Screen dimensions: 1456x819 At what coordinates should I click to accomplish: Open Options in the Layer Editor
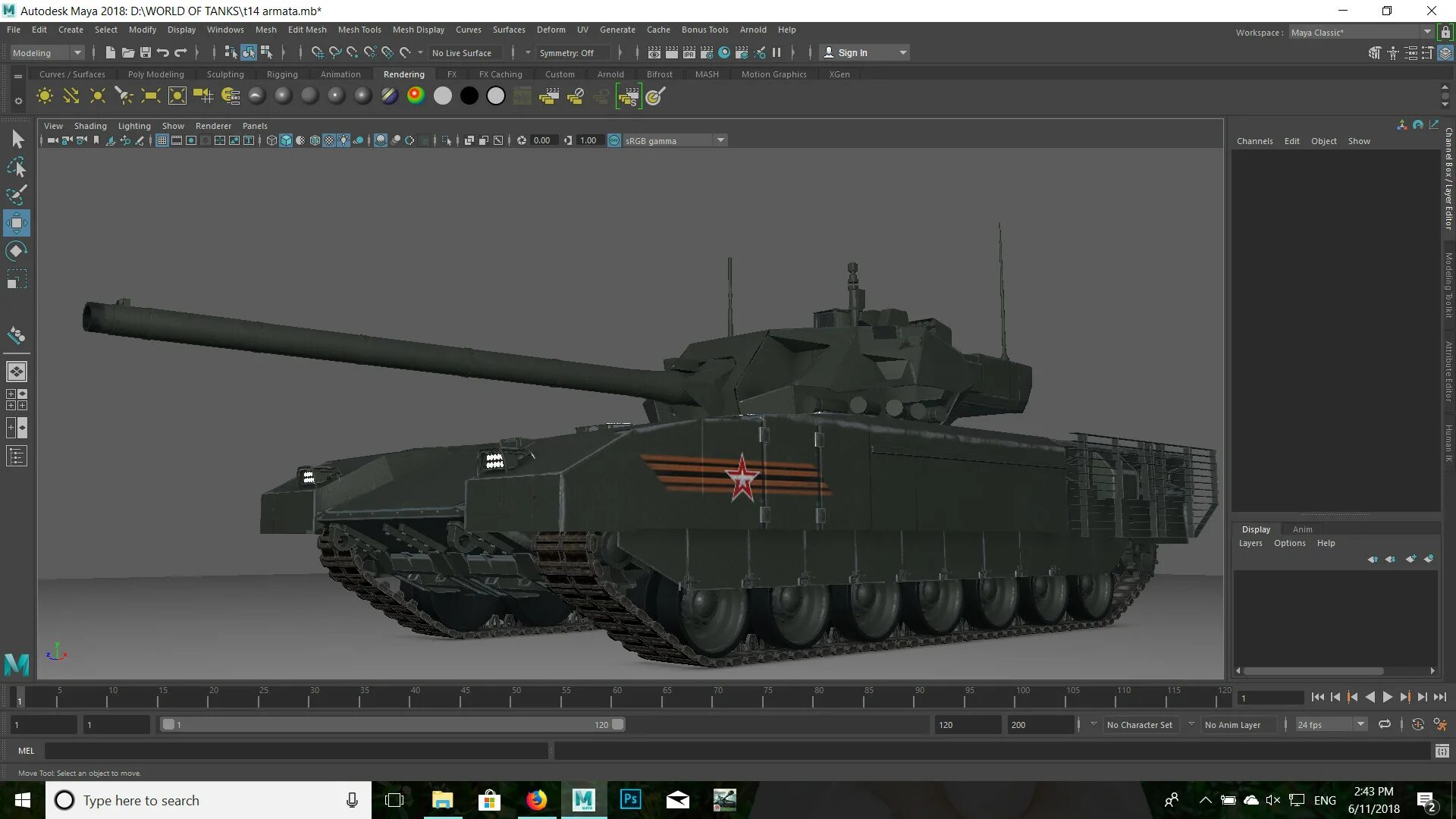click(x=1289, y=543)
